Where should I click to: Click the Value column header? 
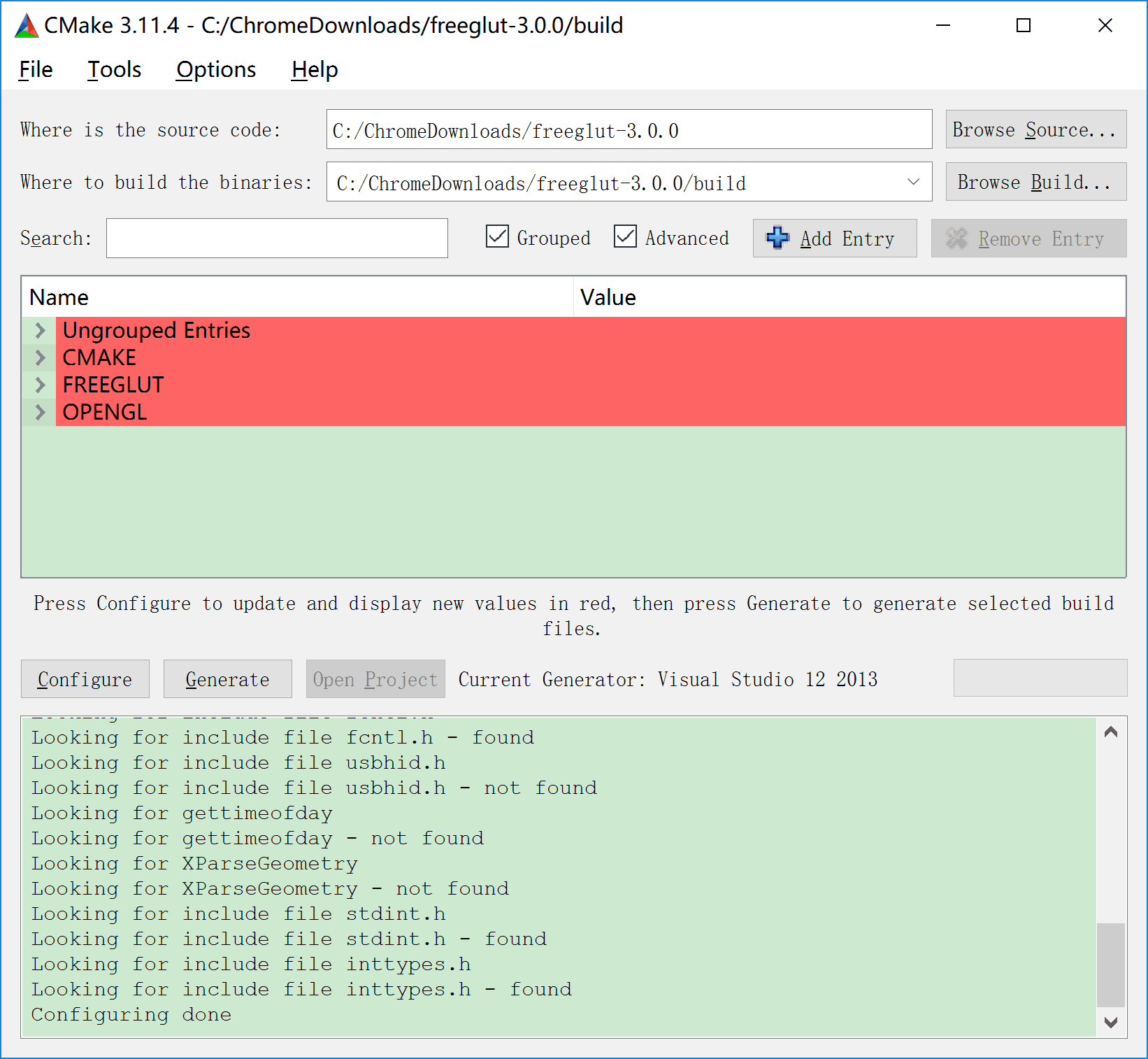tap(849, 297)
